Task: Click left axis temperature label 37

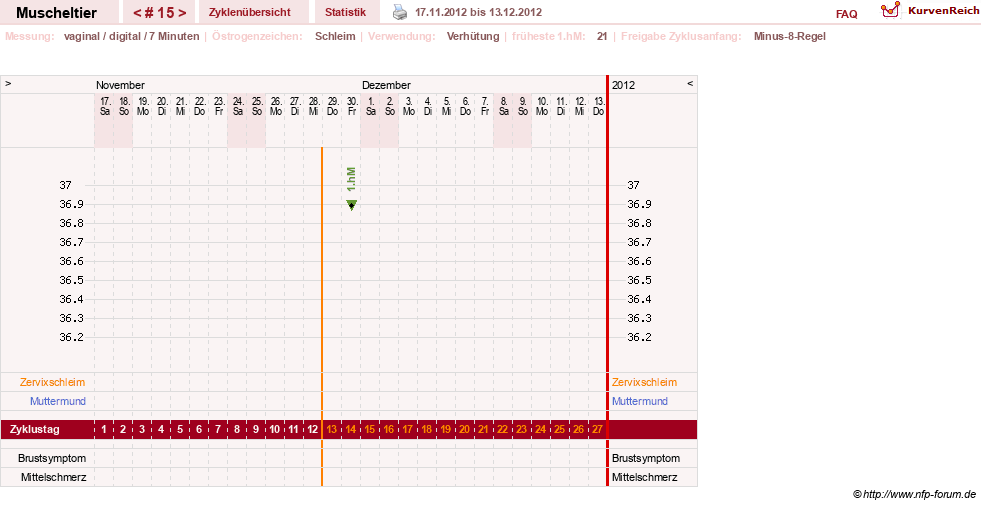Action: coord(66,185)
